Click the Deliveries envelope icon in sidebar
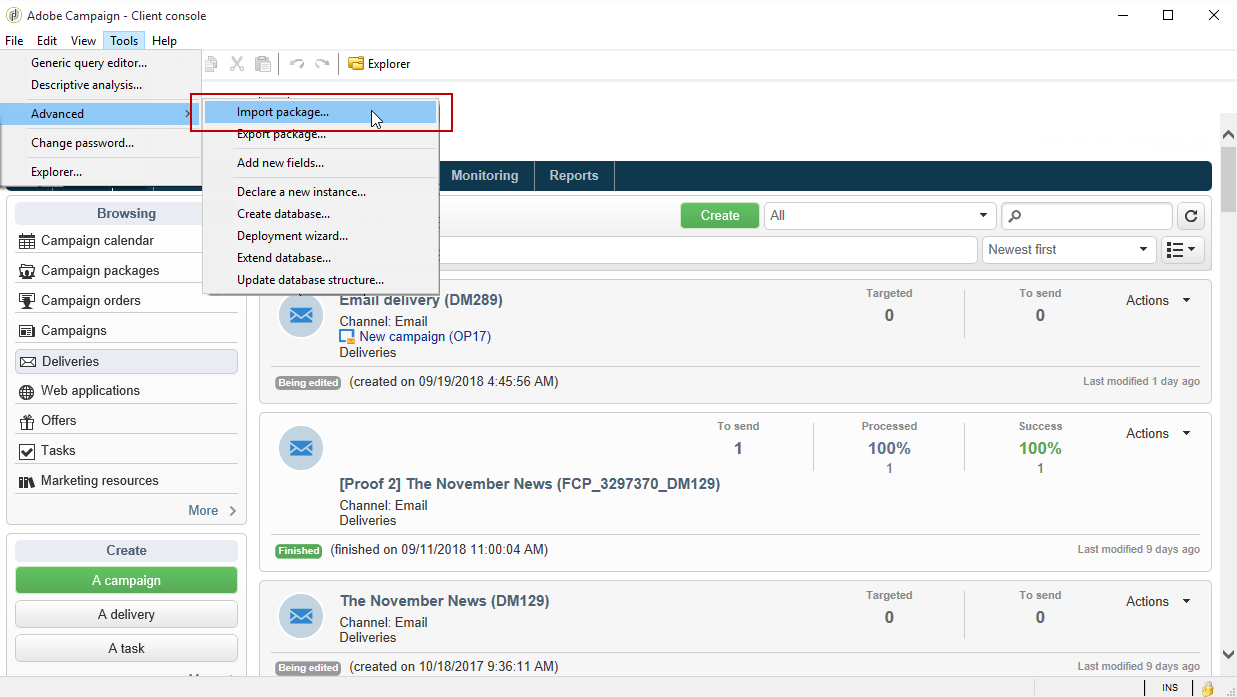 (28, 362)
